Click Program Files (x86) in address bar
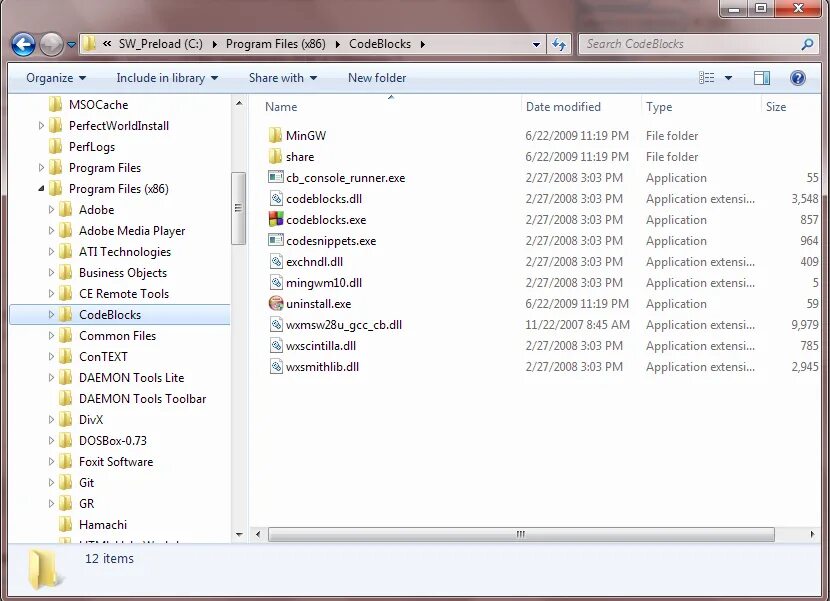This screenshot has height=601, width=830. (x=276, y=44)
